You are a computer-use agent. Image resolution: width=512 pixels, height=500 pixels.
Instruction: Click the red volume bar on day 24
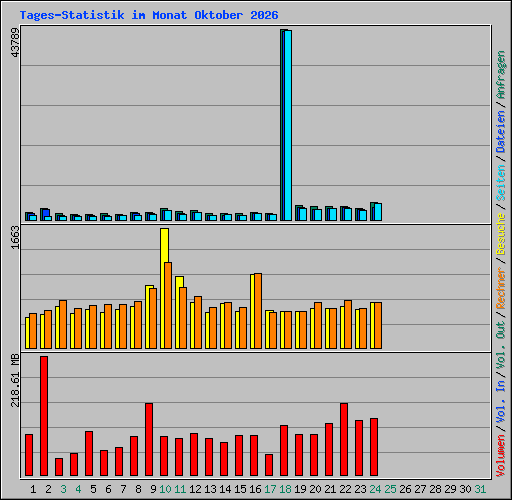374,447
